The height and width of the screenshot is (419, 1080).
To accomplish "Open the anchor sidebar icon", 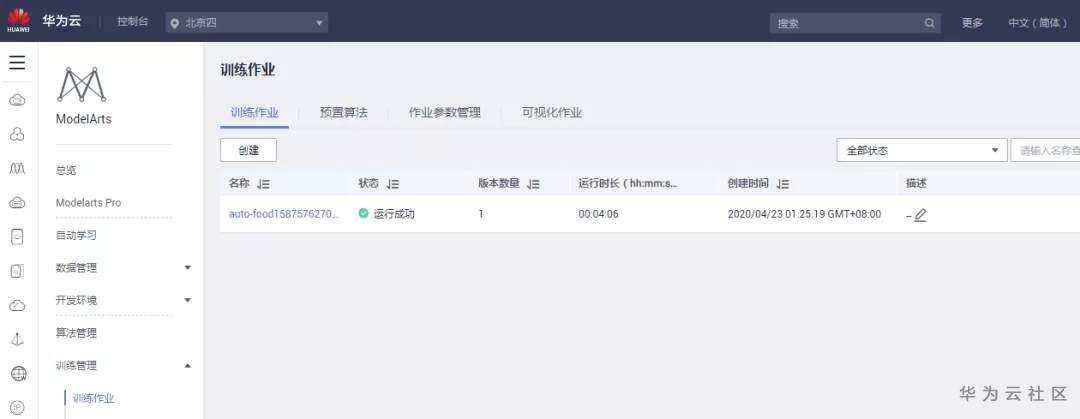I will pyautogui.click(x=17, y=339).
